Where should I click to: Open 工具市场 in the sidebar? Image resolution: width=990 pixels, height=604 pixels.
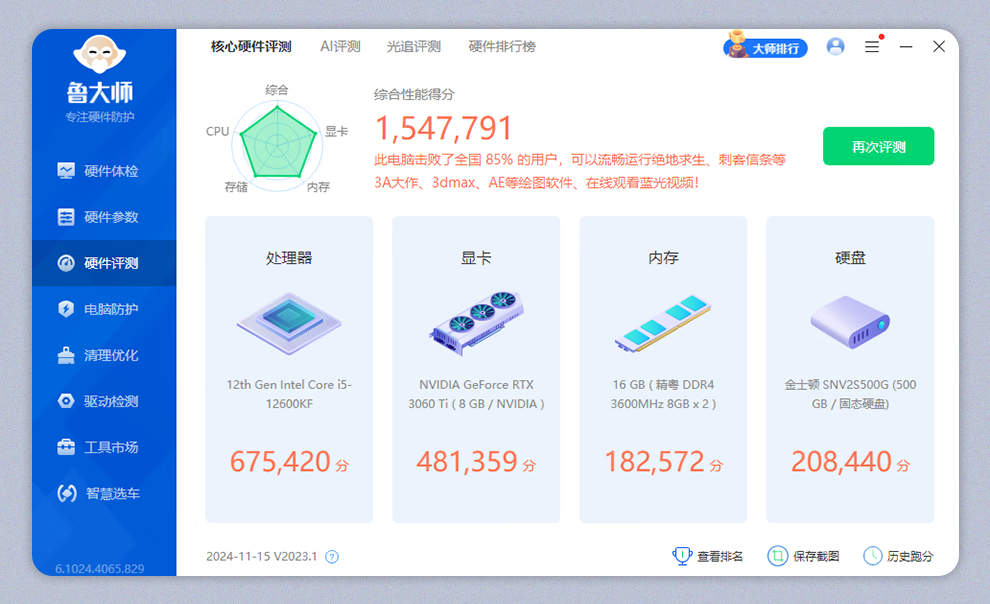coord(104,447)
